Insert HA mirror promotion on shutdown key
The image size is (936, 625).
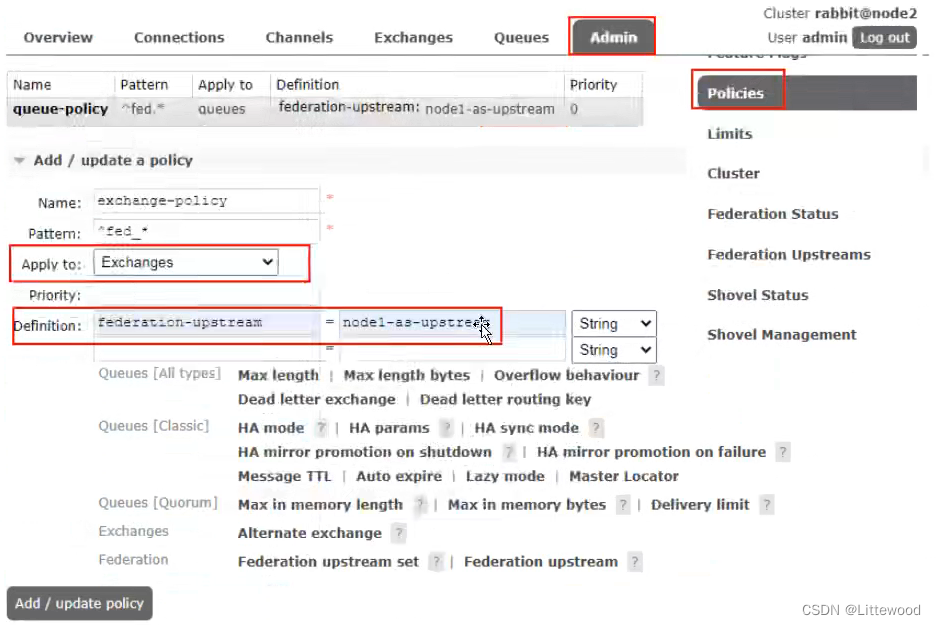[x=364, y=452]
